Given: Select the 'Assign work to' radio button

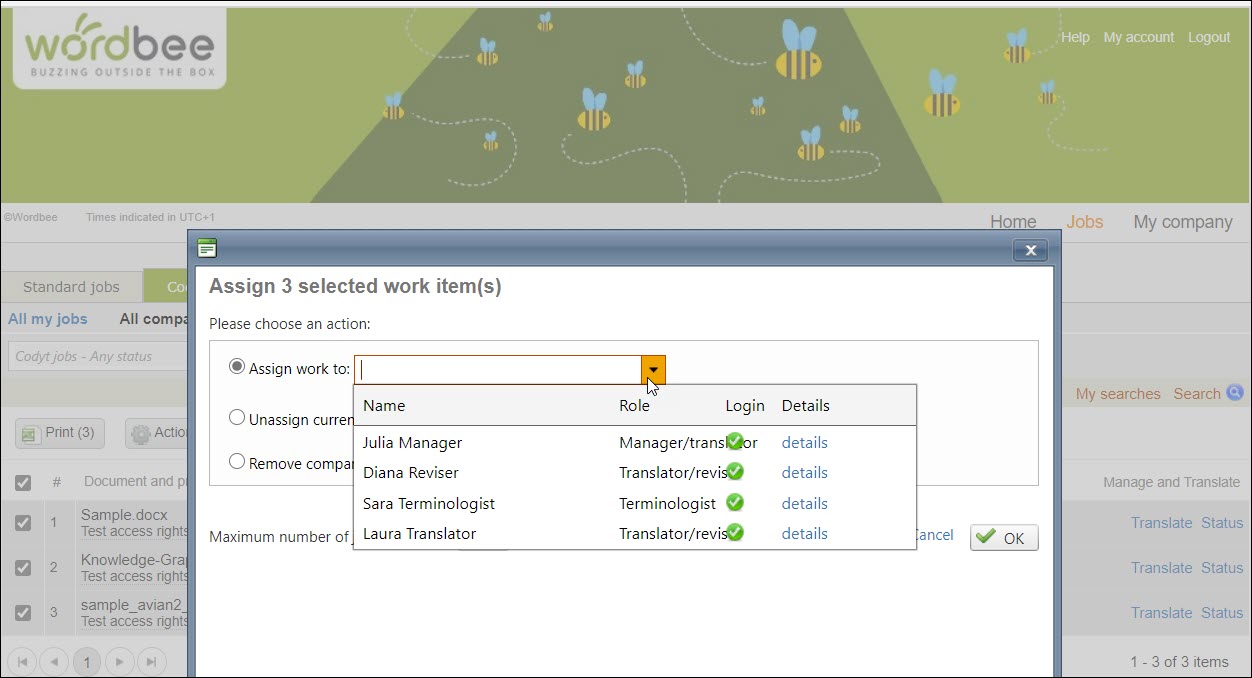Looking at the screenshot, I should (x=237, y=367).
